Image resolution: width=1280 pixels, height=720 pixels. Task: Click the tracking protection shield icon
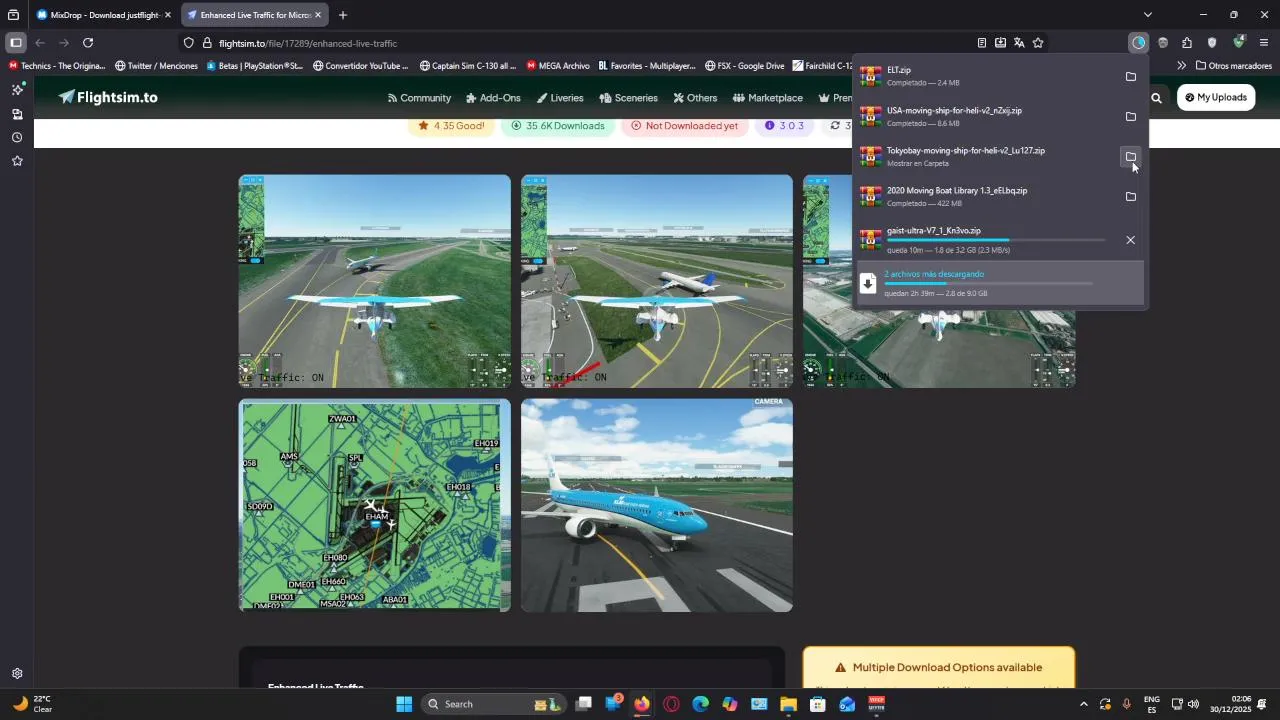coord(188,43)
